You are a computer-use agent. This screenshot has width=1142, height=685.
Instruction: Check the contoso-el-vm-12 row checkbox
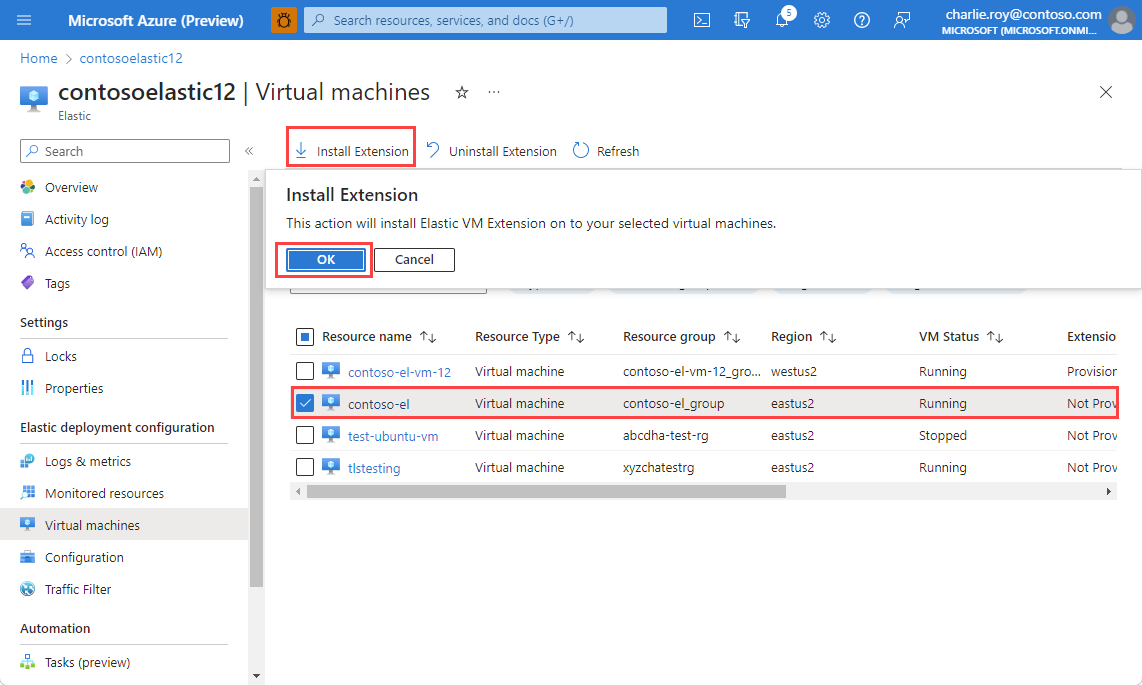[305, 371]
